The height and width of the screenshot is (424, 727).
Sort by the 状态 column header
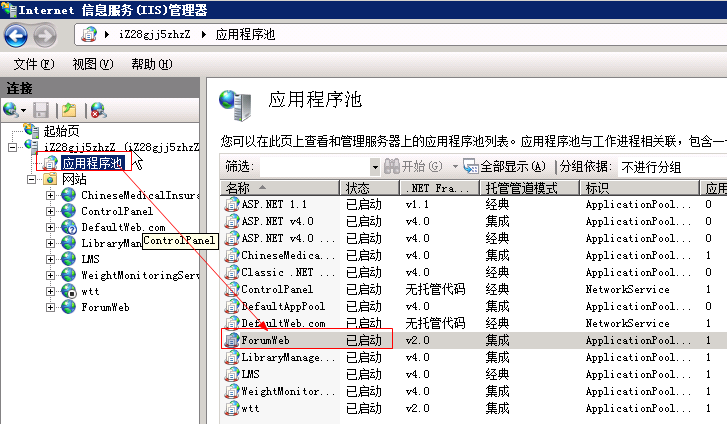(370, 188)
